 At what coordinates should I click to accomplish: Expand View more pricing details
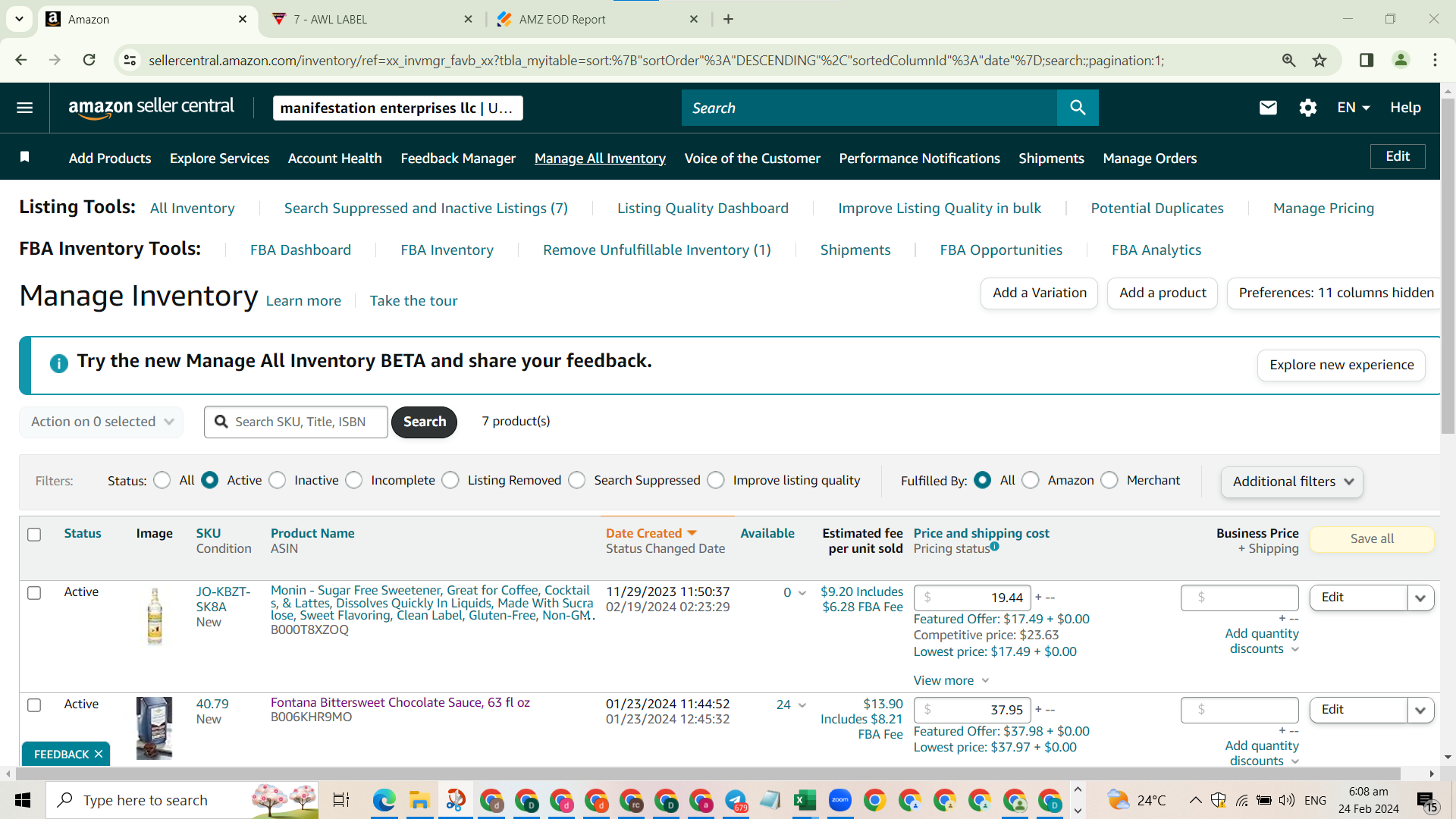pyautogui.click(x=951, y=680)
